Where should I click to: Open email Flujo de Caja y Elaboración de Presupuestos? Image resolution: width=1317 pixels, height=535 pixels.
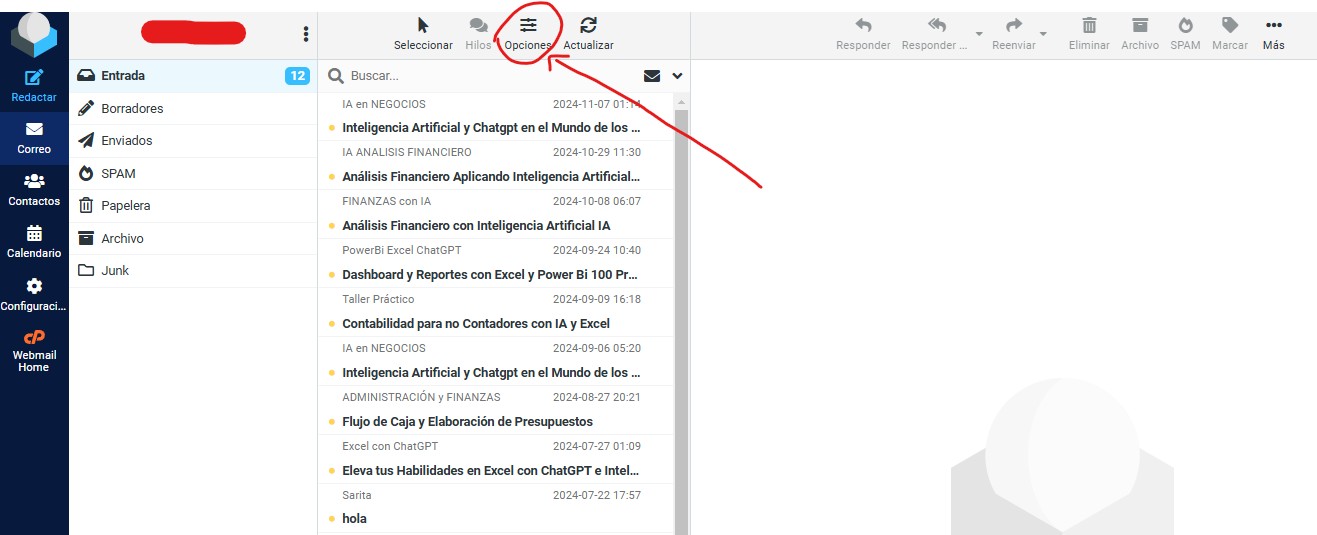click(x=496, y=411)
